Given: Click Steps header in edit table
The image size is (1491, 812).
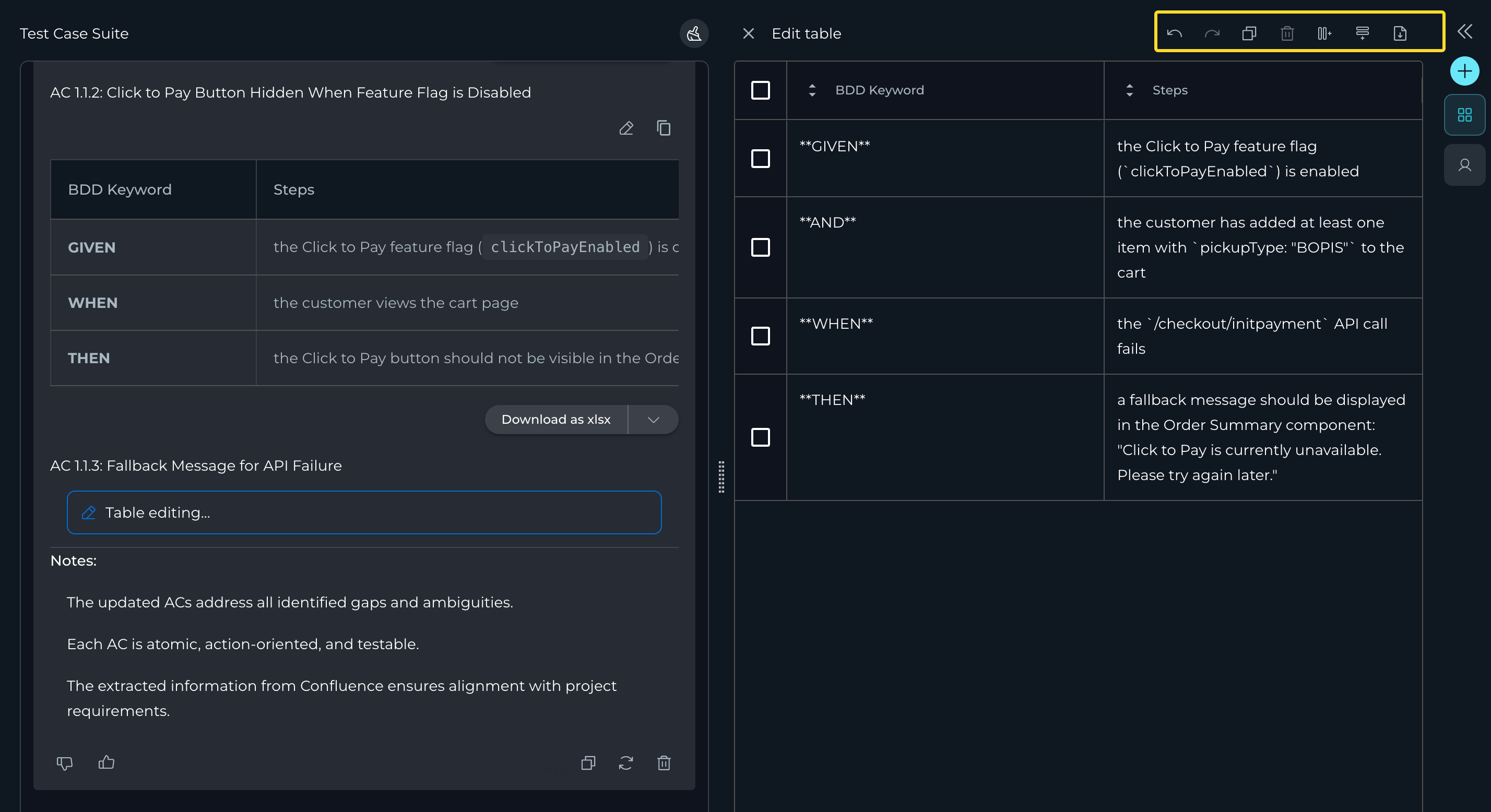Looking at the screenshot, I should (x=1169, y=90).
